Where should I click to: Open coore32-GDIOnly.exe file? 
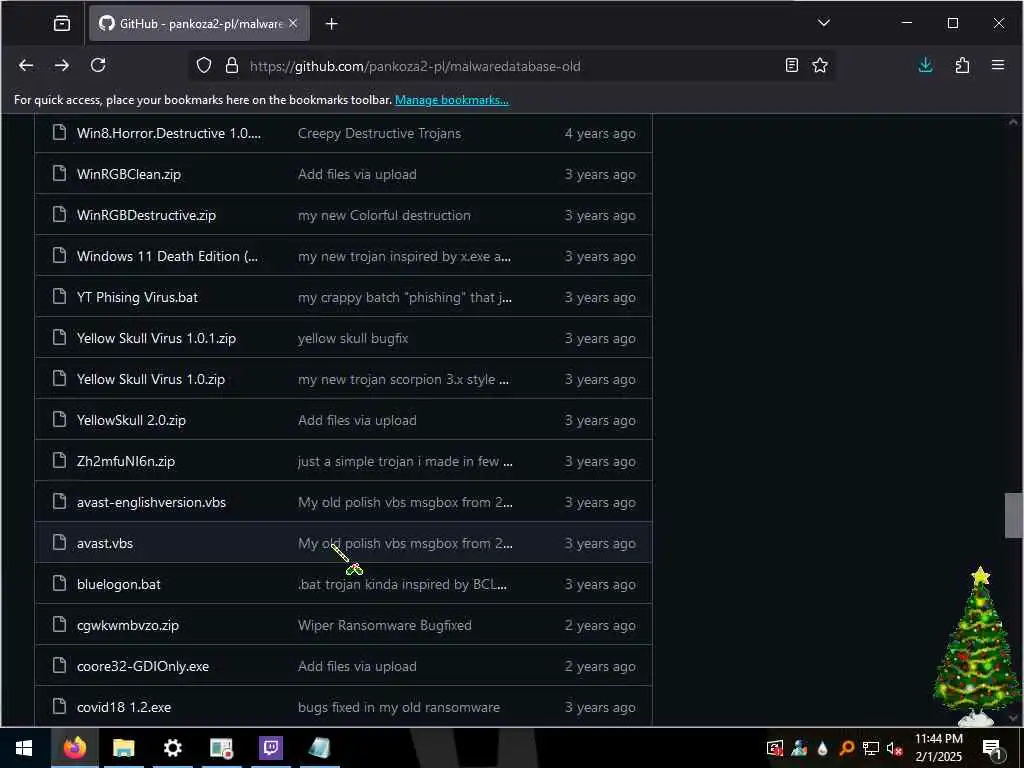click(x=143, y=667)
